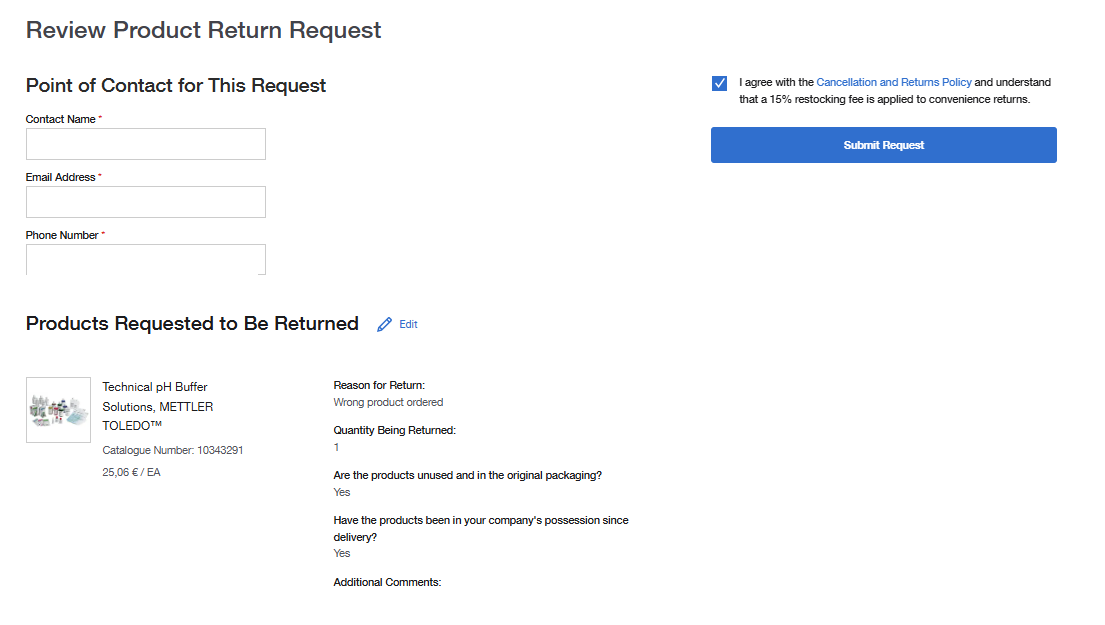Click inside the Contact Name field
Viewport: 1105px width, 625px height.
pos(145,143)
